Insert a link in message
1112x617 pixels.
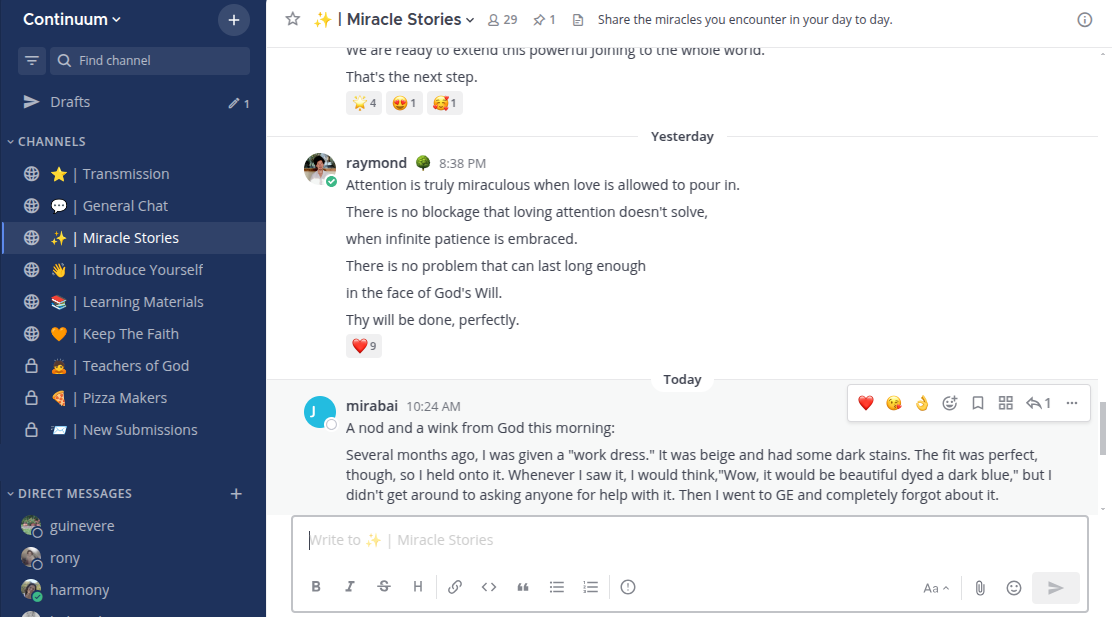(455, 587)
